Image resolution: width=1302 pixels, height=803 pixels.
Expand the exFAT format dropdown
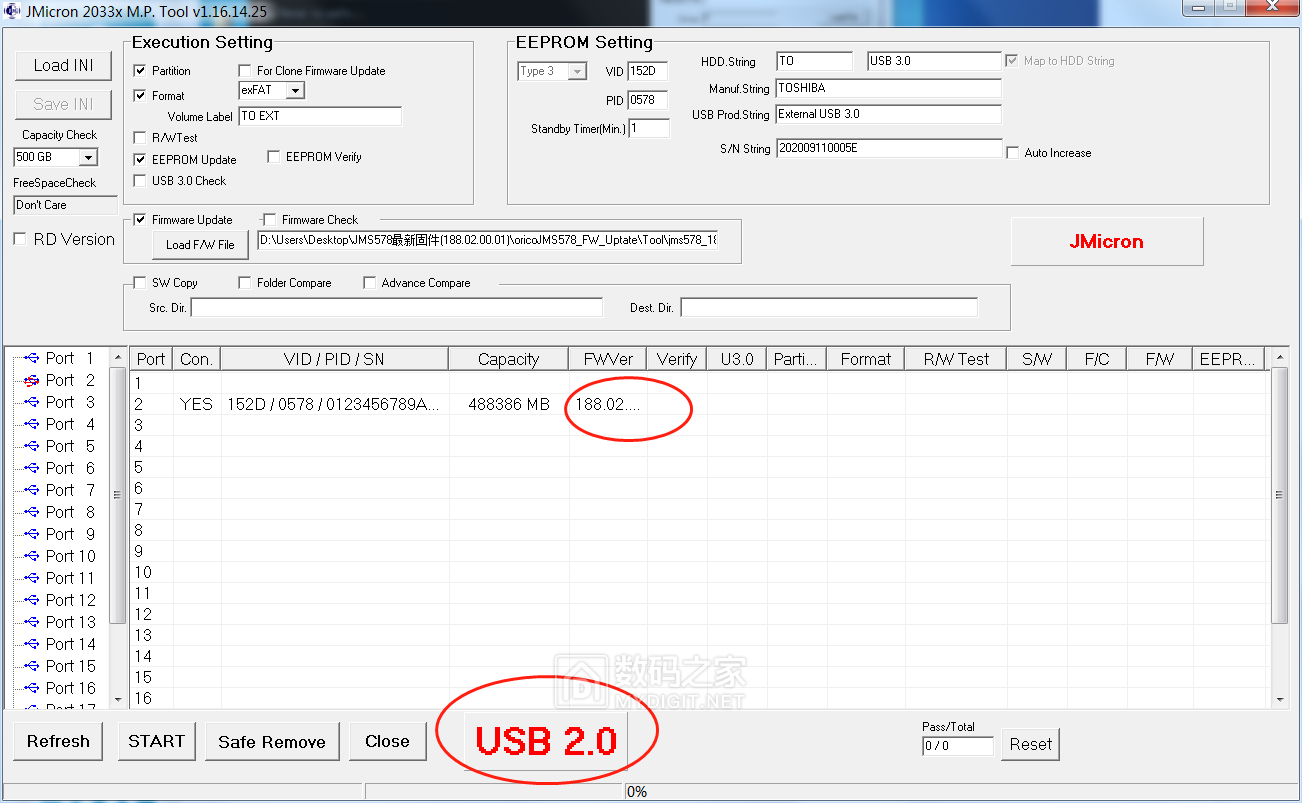(294, 91)
